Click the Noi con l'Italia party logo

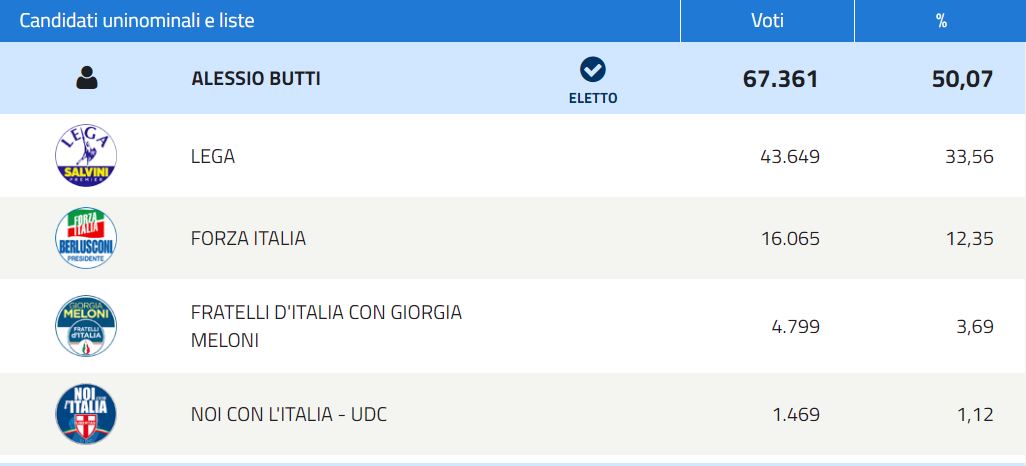coord(85,414)
